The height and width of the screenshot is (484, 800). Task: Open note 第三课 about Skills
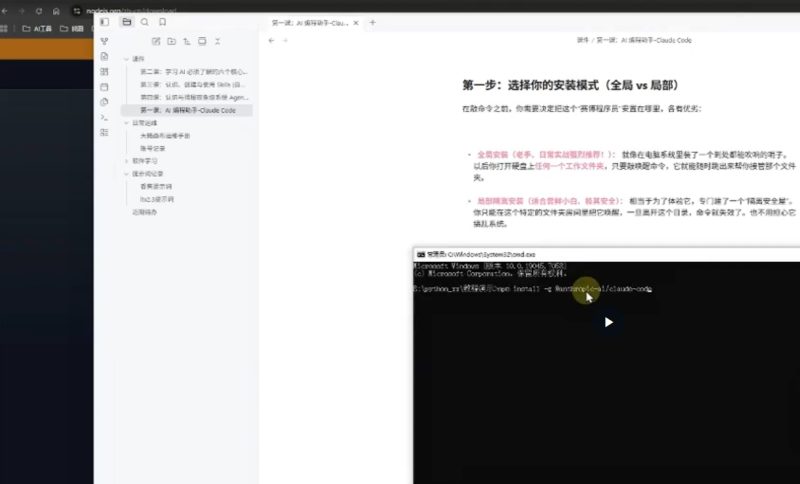coord(193,85)
